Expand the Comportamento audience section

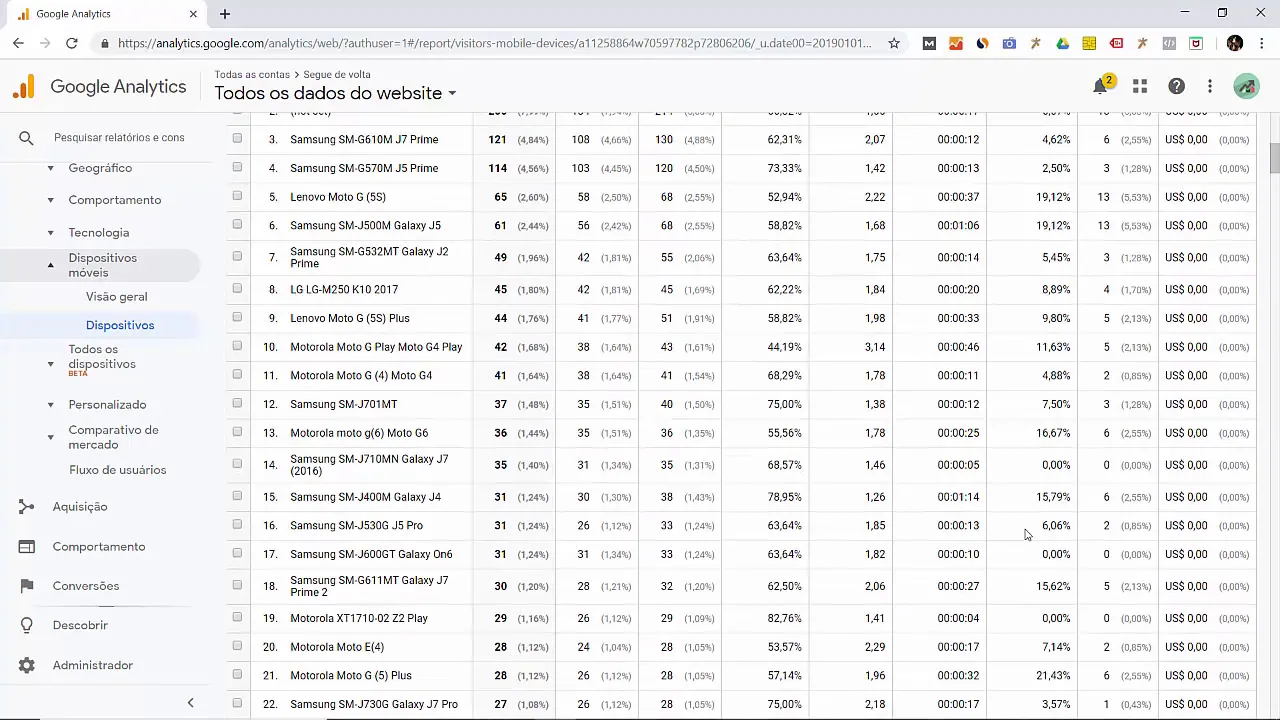(x=50, y=201)
